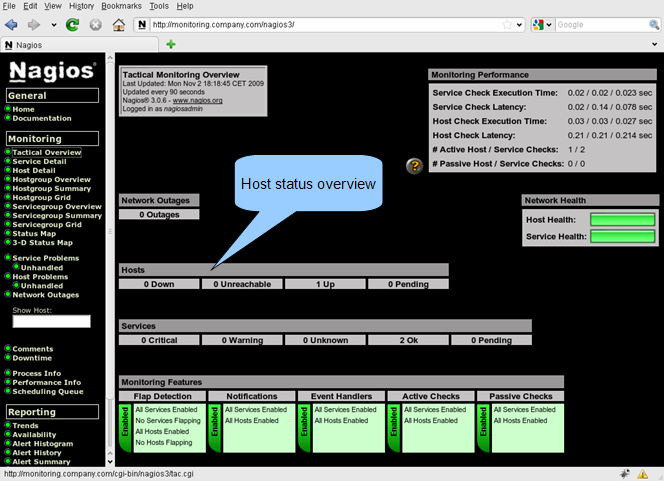Click the Notifications Enabled indicator

click(215, 428)
